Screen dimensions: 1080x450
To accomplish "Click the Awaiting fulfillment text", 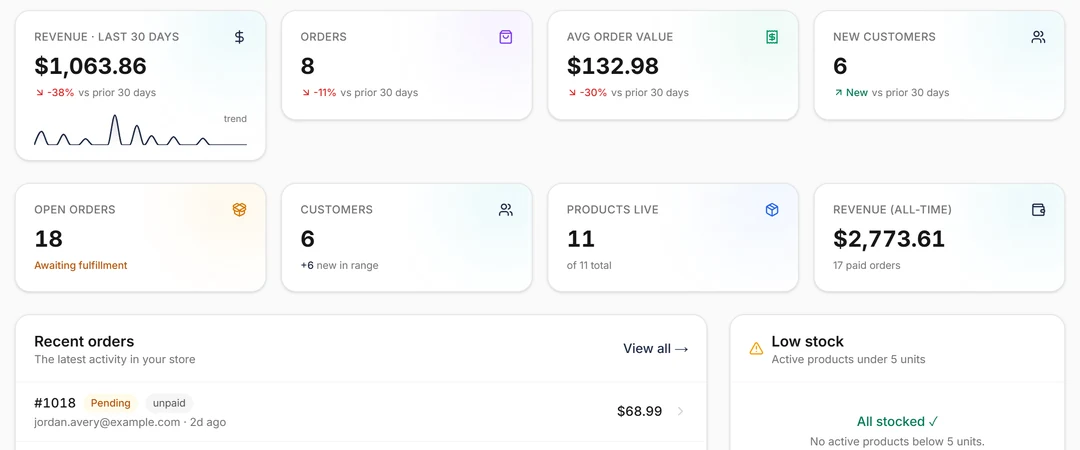I will pos(81,265).
